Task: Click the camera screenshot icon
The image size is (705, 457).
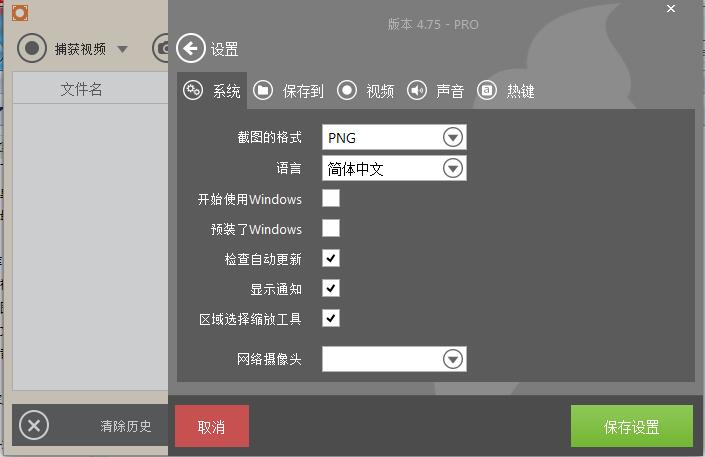Action: click(161, 48)
